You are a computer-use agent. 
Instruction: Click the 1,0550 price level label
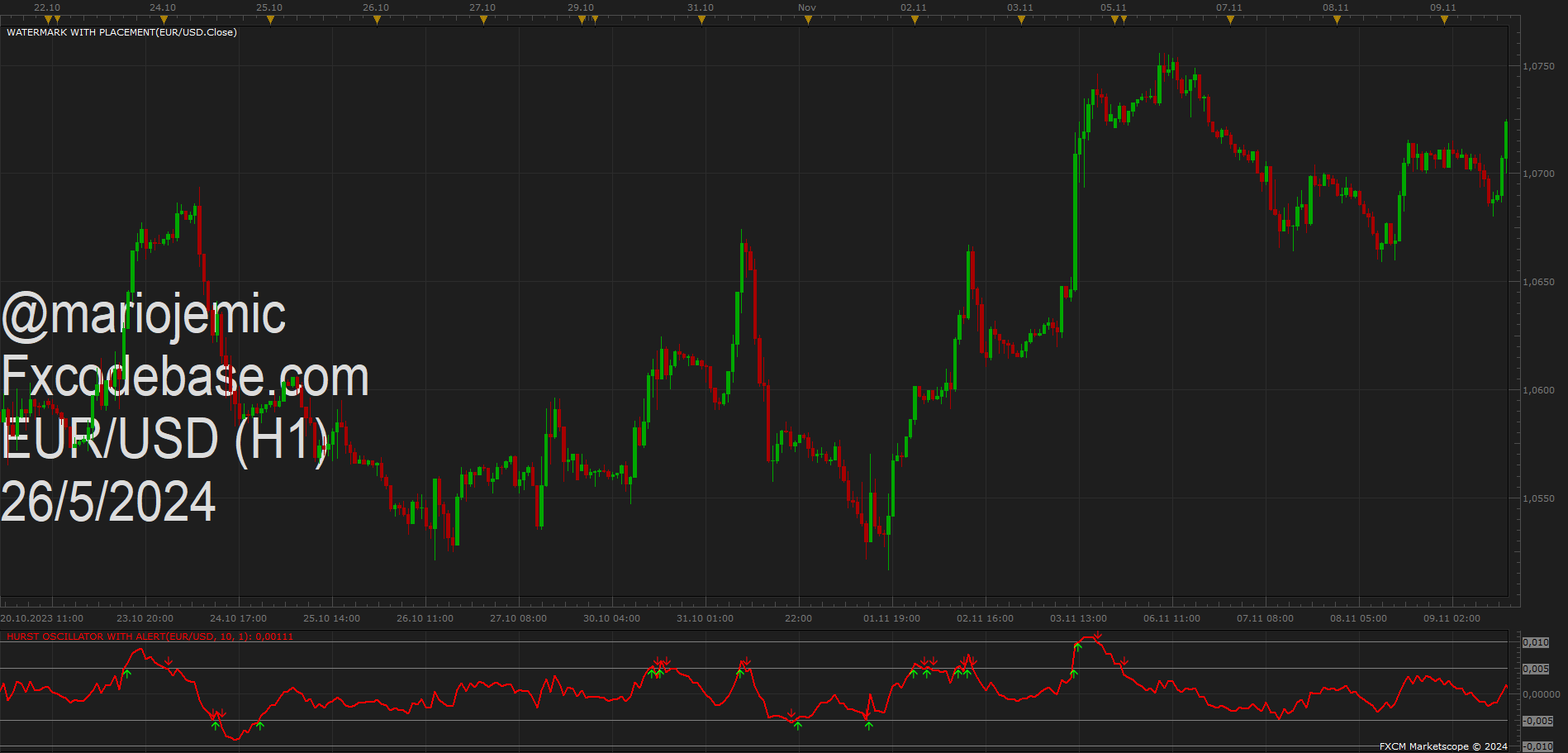pyautogui.click(x=1538, y=498)
